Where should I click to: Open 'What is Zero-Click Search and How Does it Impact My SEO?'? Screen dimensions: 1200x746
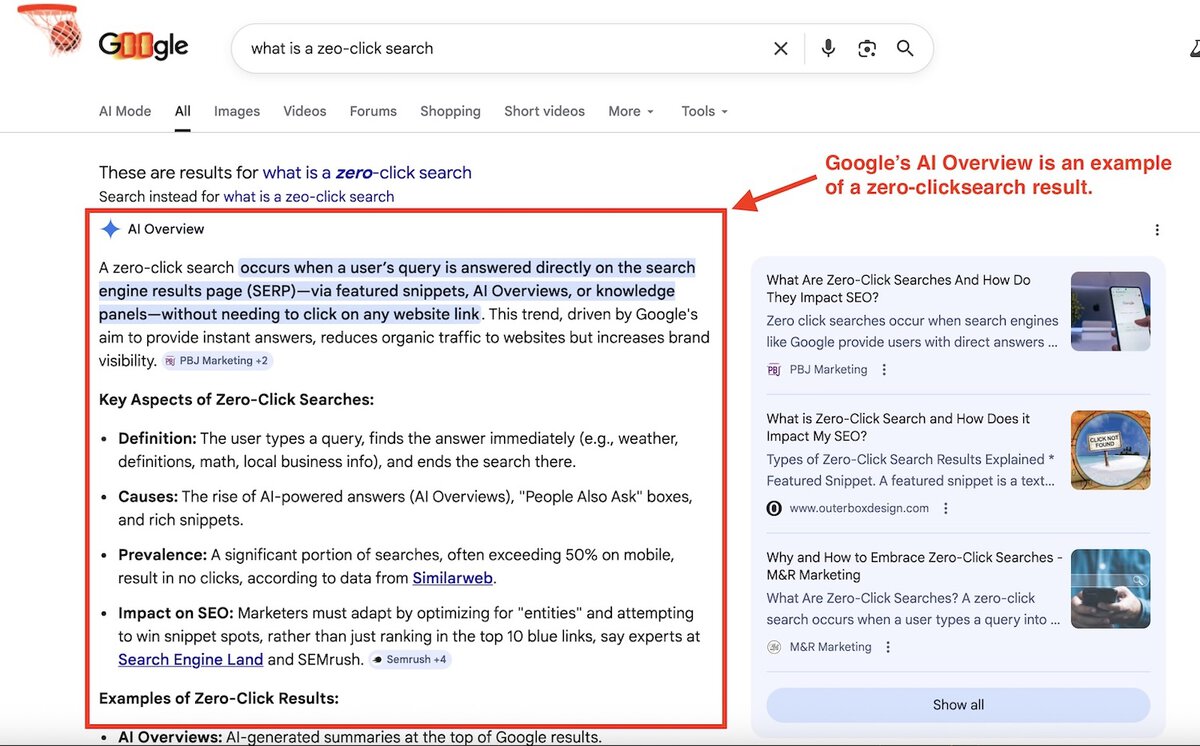tap(899, 427)
